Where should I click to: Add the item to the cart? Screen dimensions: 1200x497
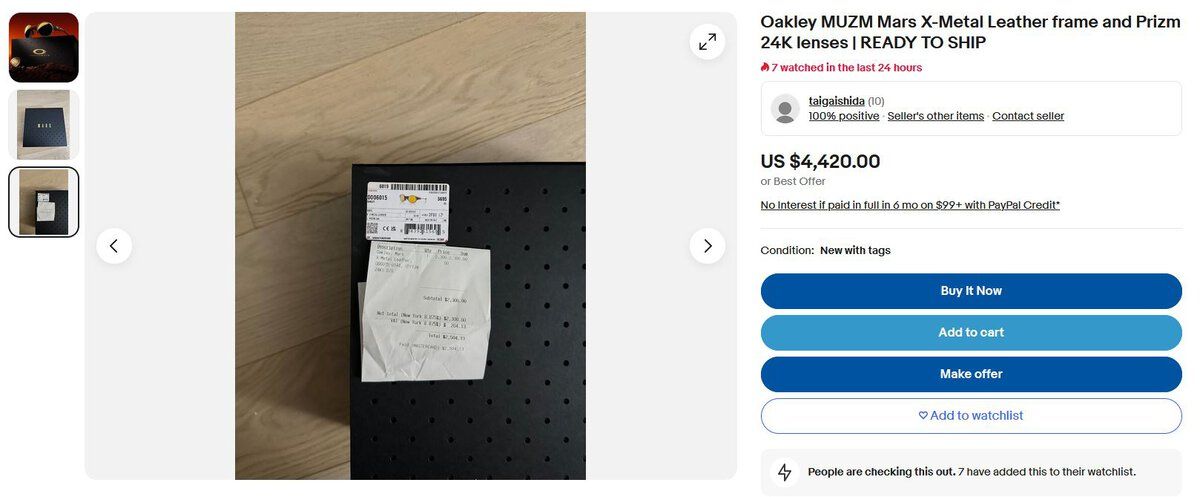971,333
